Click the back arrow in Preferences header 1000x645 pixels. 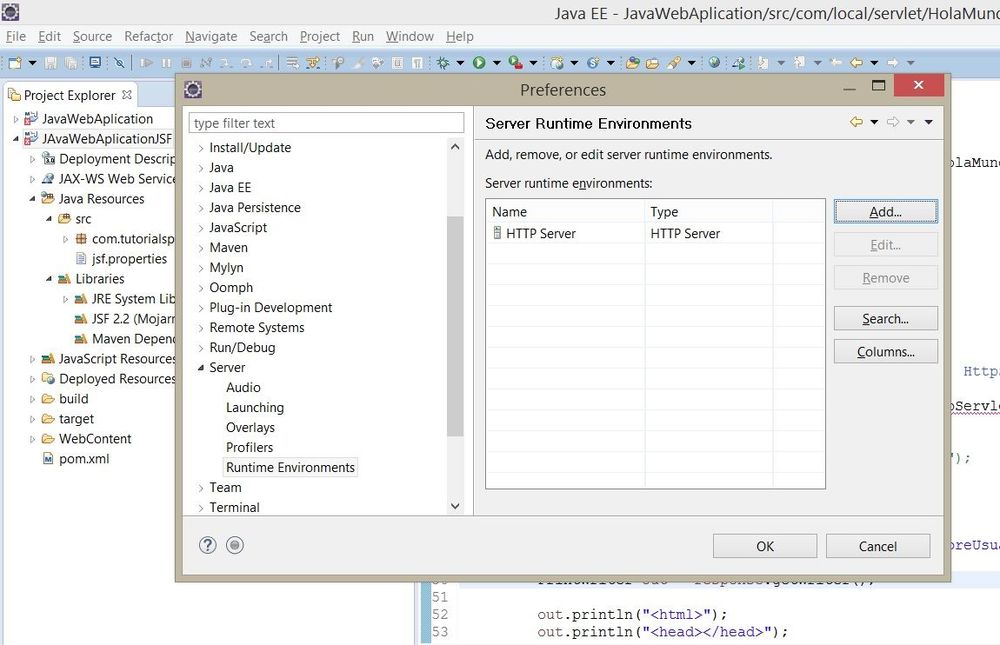[856, 123]
